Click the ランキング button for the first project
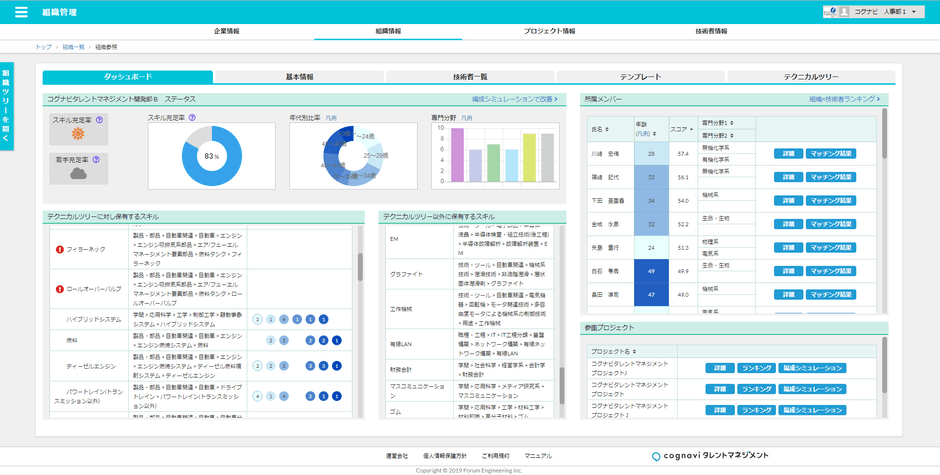 click(757, 368)
